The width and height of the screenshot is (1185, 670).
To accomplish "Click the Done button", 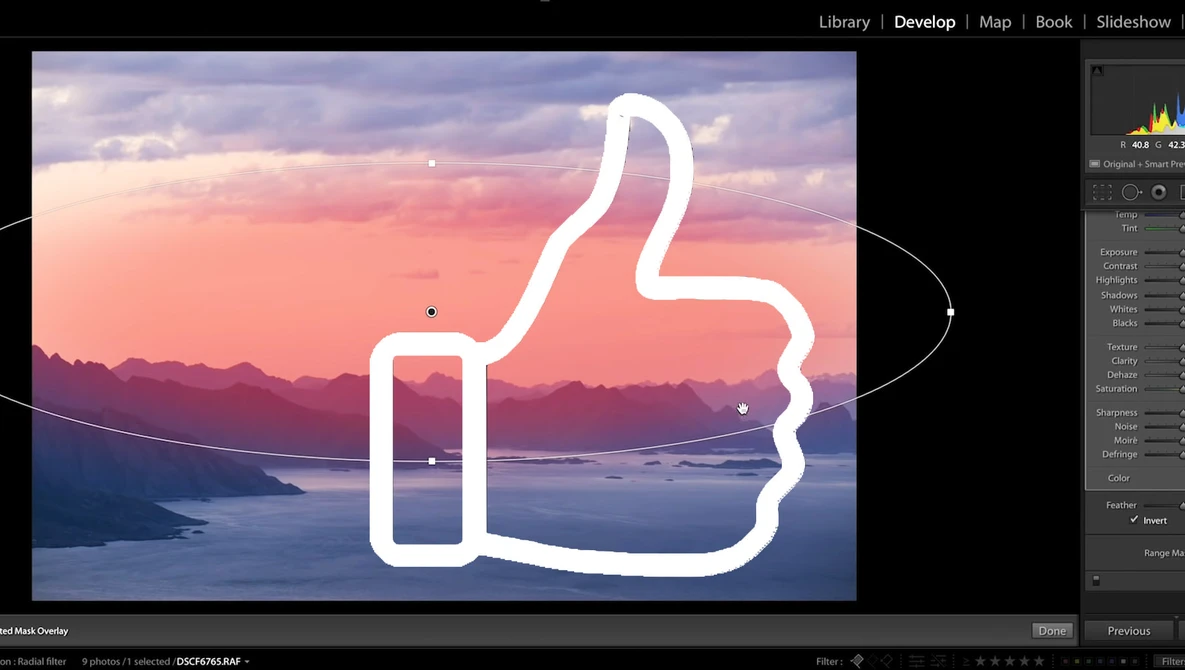I will tap(1052, 631).
